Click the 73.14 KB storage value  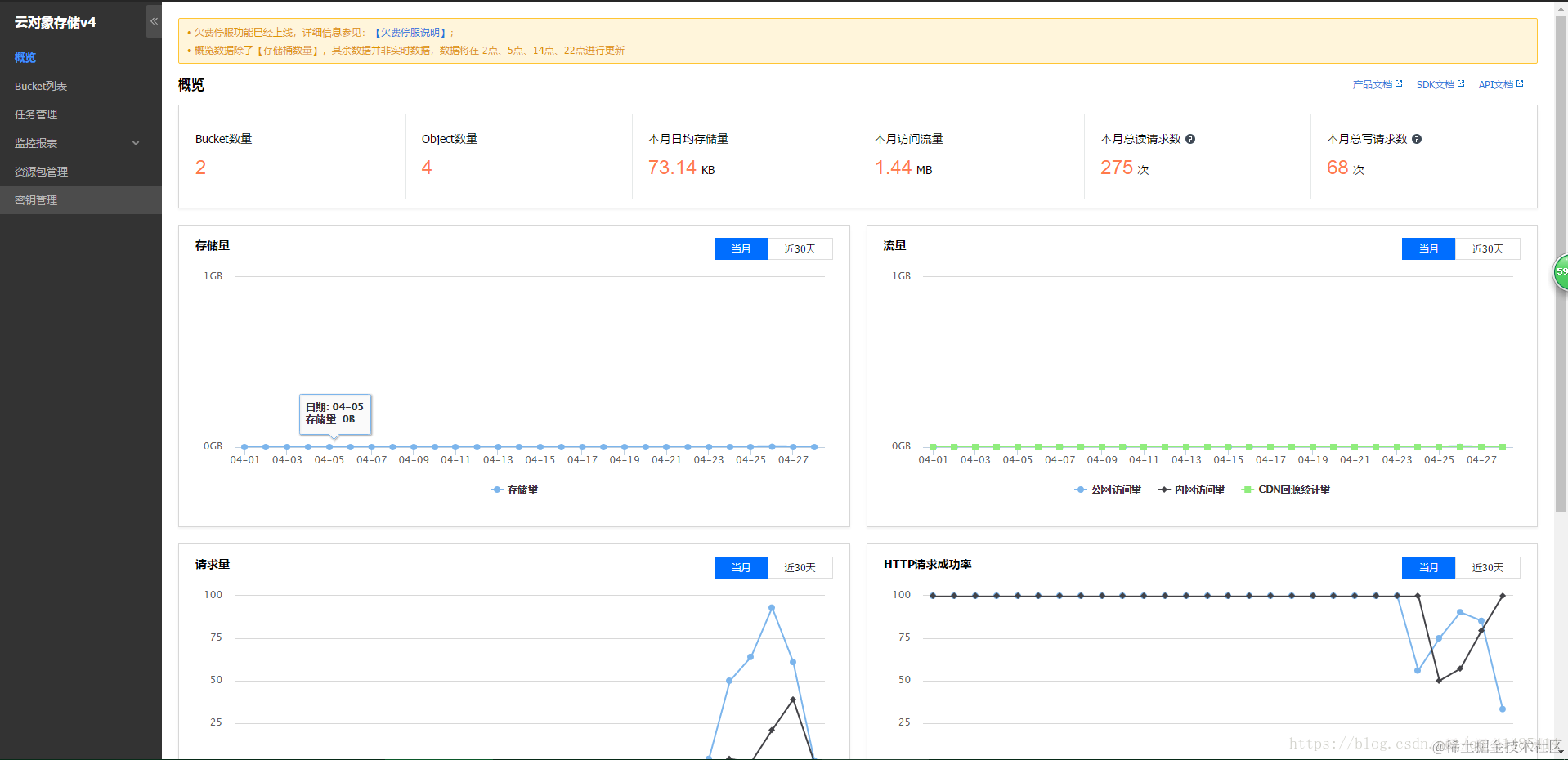tap(682, 168)
